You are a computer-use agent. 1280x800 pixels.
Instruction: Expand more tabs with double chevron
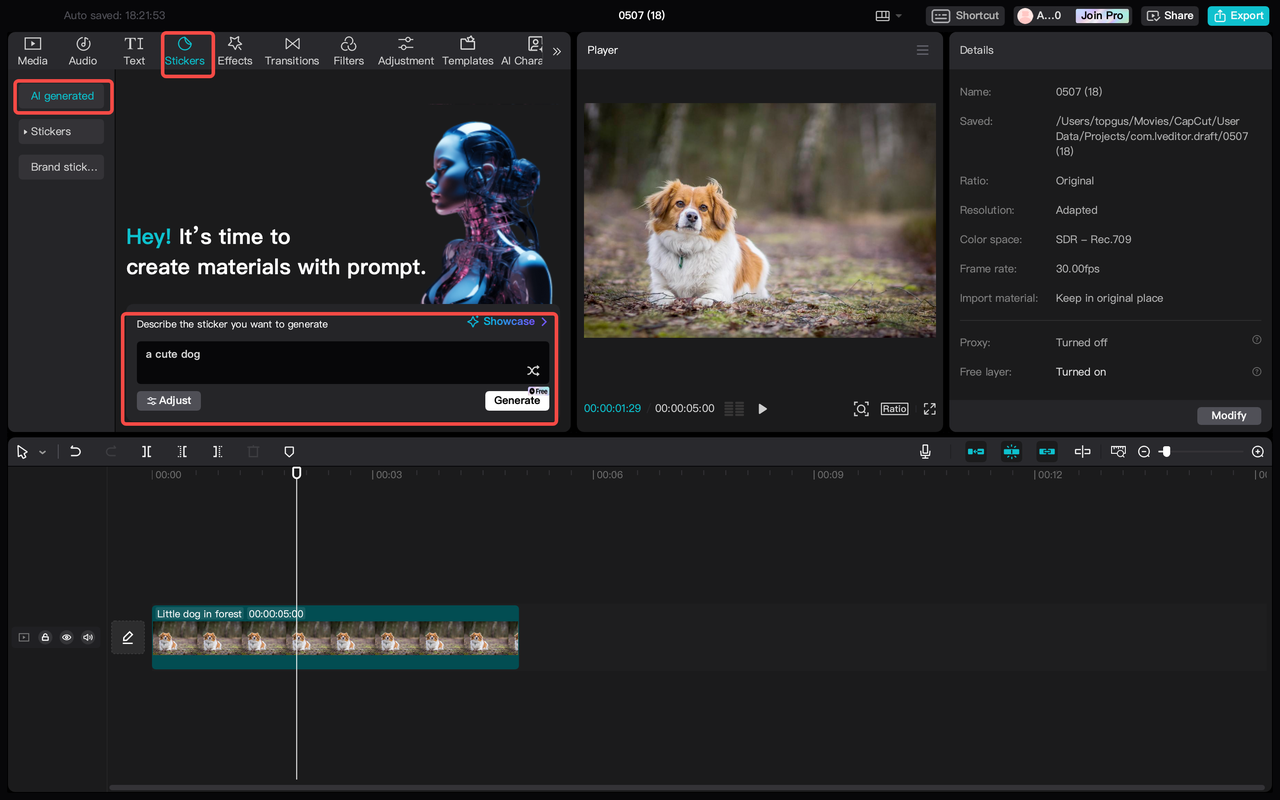(x=557, y=51)
